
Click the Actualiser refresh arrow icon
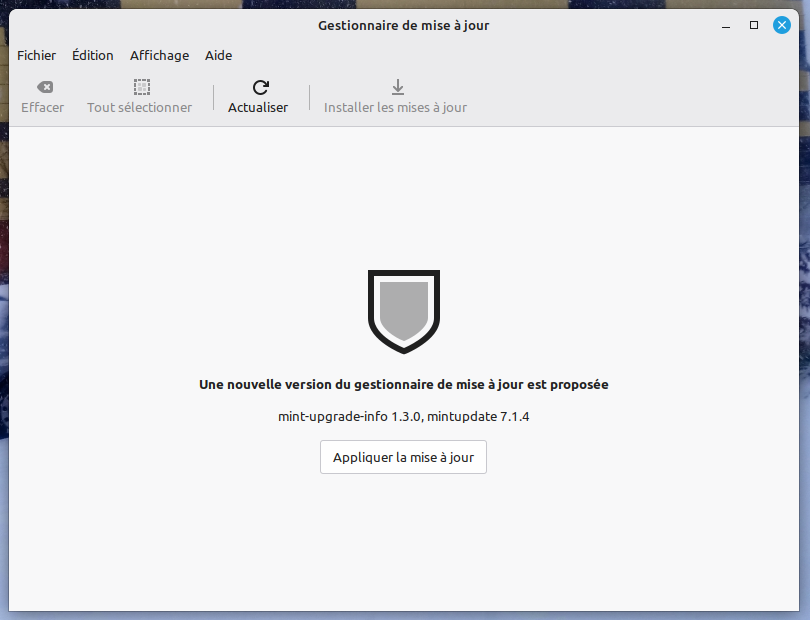[260, 88]
